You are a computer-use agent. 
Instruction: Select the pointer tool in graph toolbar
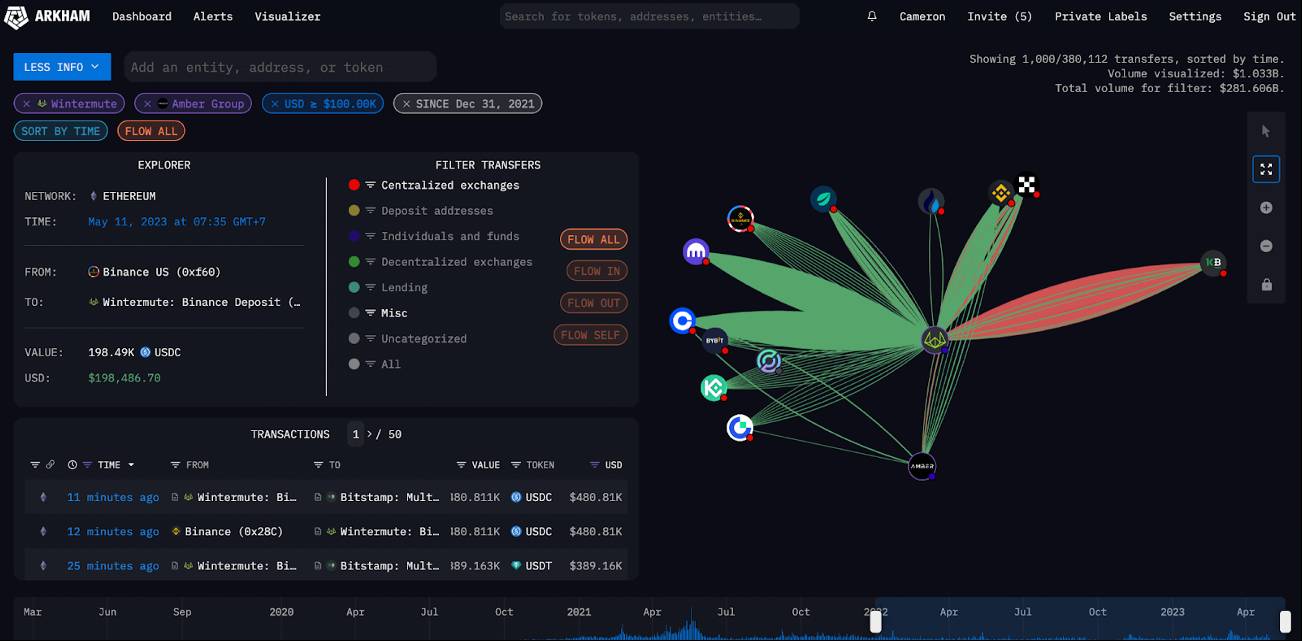(x=1266, y=131)
